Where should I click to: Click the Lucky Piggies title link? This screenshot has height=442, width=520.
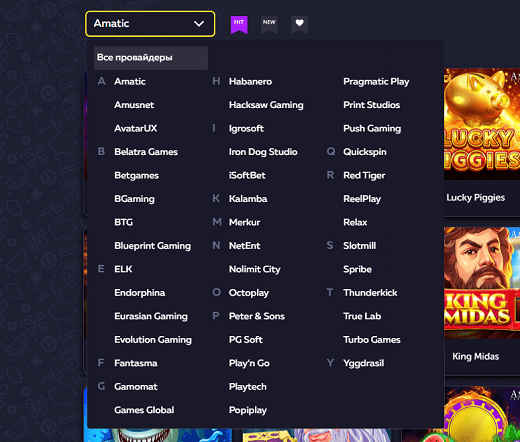point(475,198)
